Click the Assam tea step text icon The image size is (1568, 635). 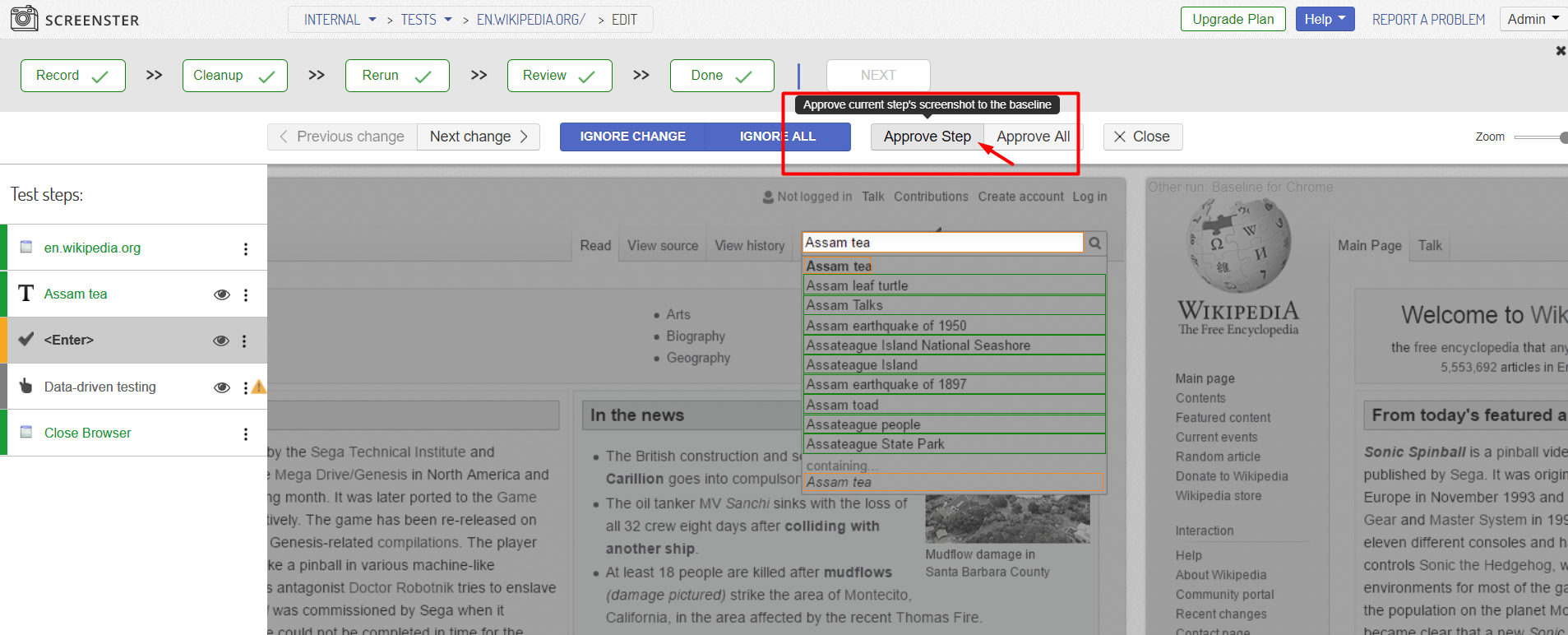pyautogui.click(x=26, y=294)
